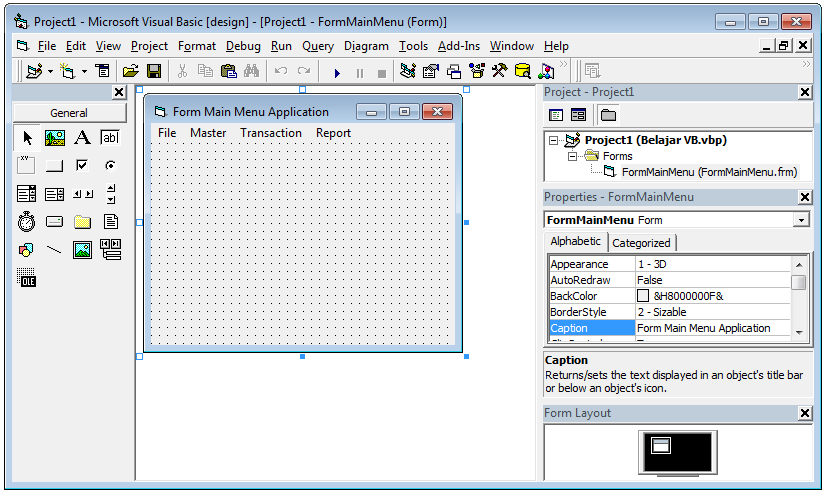Click View Code in Project panel
The width and height of the screenshot is (826, 492).
pyautogui.click(x=556, y=115)
